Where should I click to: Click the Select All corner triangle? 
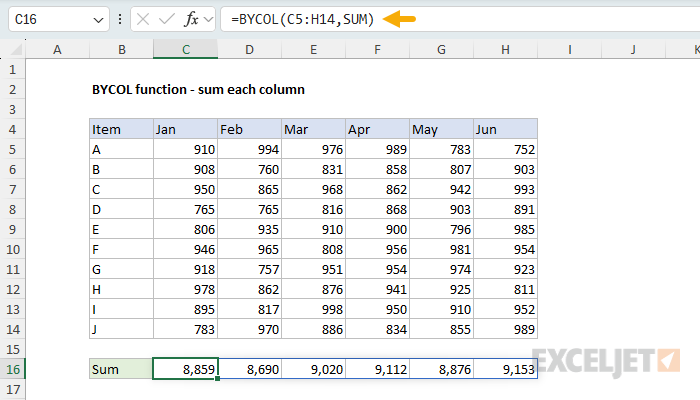(16, 49)
